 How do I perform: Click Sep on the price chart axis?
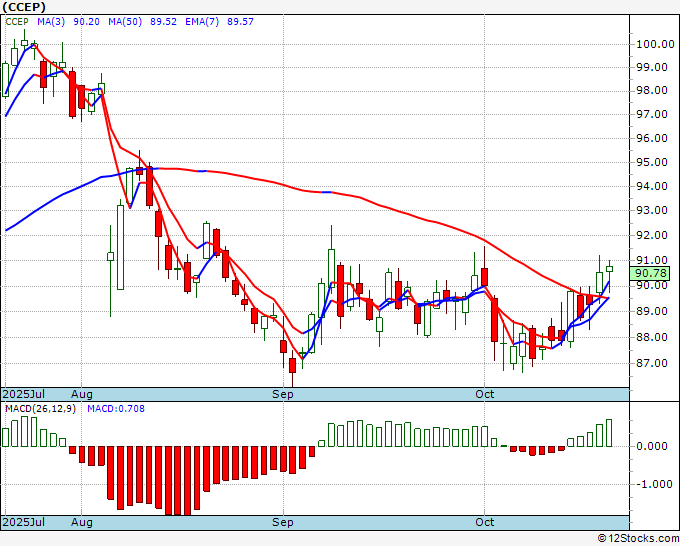point(283,394)
